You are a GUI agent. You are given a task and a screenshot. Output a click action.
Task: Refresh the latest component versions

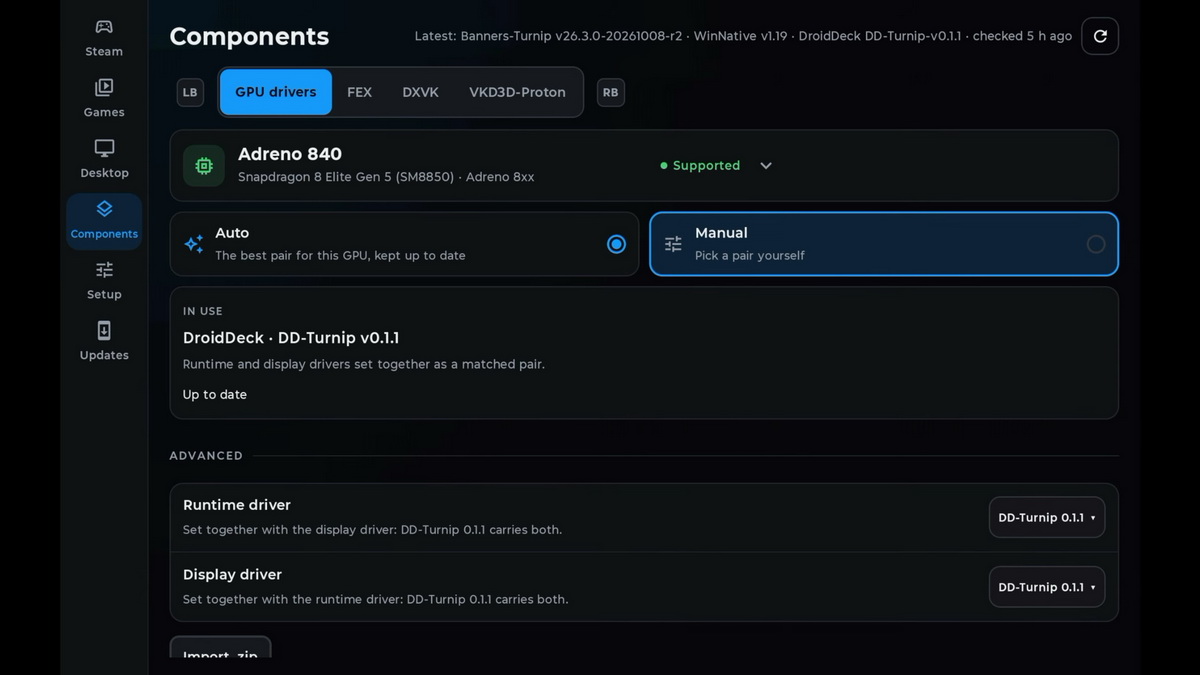tap(1100, 36)
